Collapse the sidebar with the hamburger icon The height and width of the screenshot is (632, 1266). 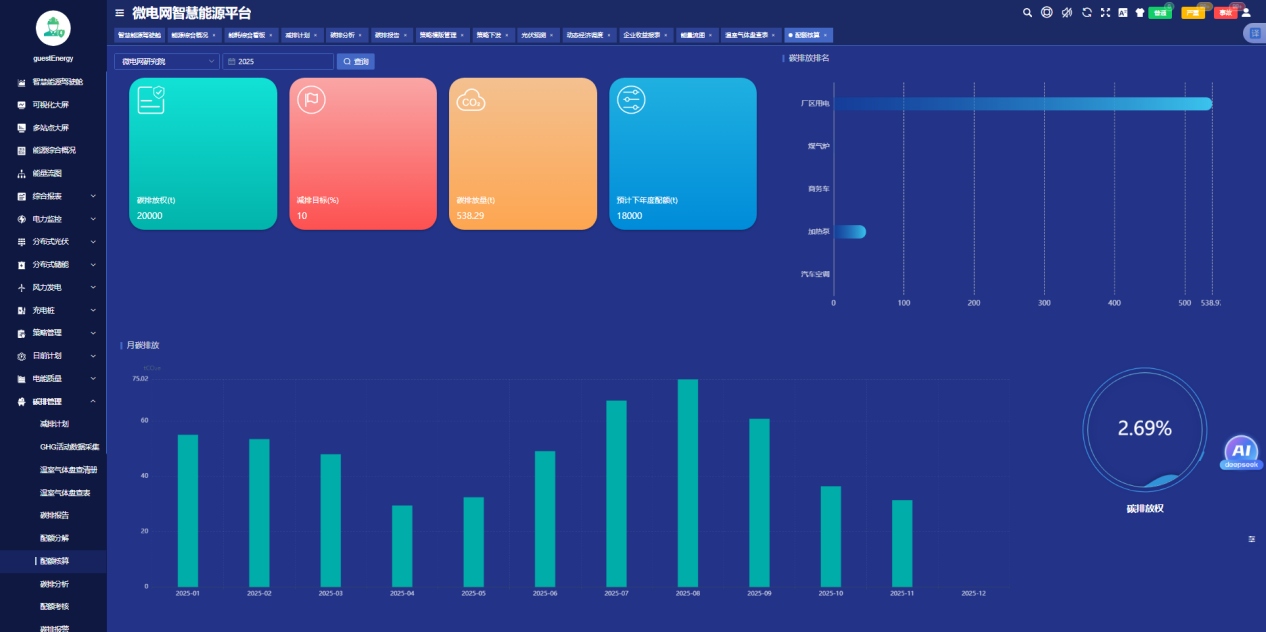click(120, 13)
